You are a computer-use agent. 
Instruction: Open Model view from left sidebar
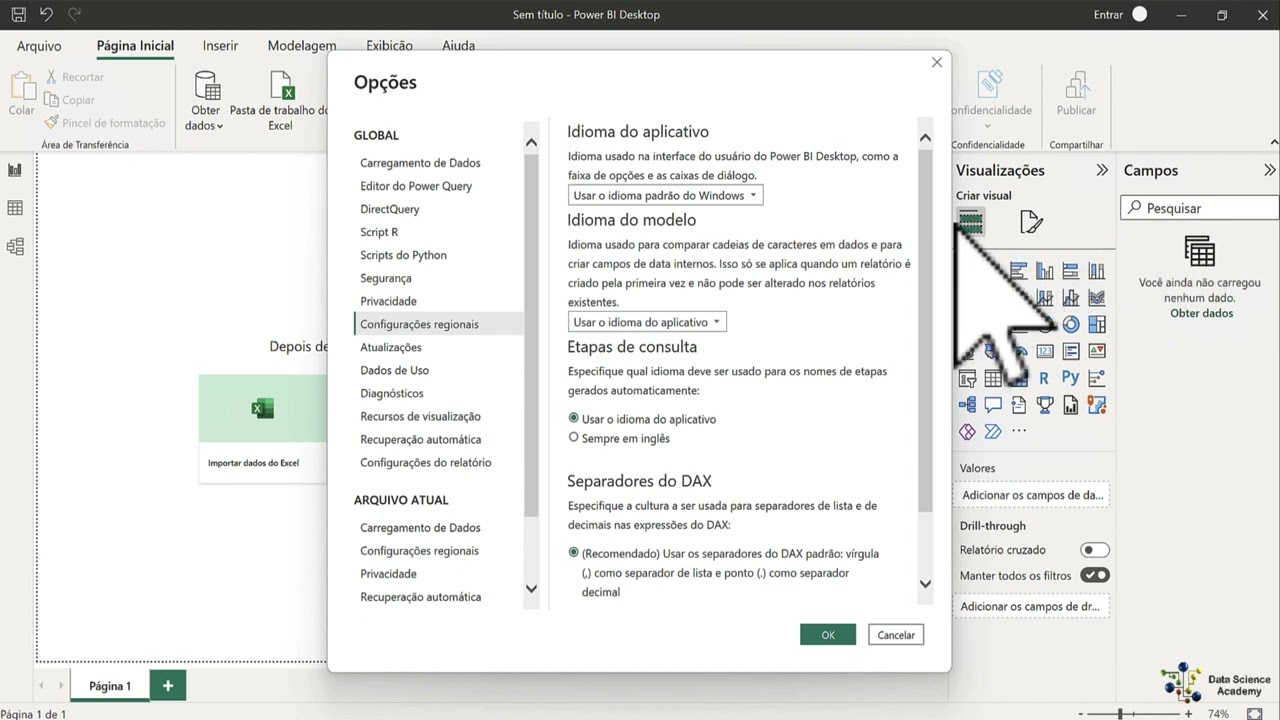(15, 246)
